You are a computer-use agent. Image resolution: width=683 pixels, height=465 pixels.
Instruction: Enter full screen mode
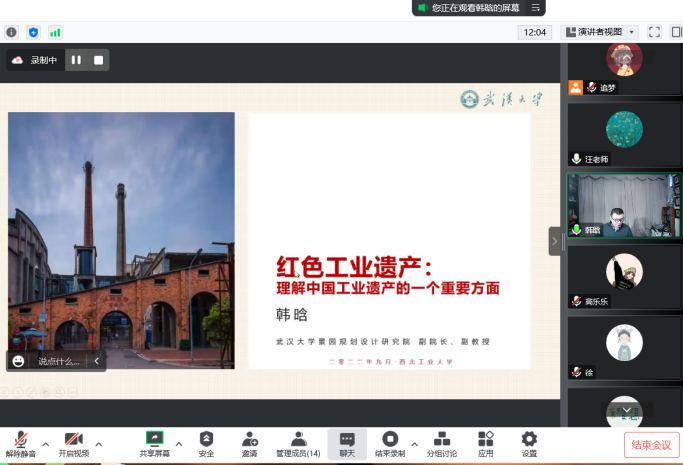pos(655,32)
